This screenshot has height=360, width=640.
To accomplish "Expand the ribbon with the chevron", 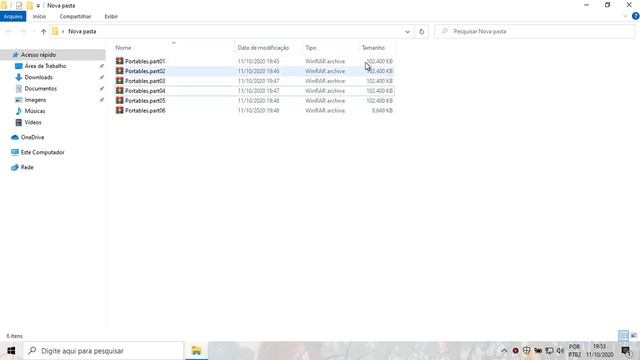I will pos(625,16).
